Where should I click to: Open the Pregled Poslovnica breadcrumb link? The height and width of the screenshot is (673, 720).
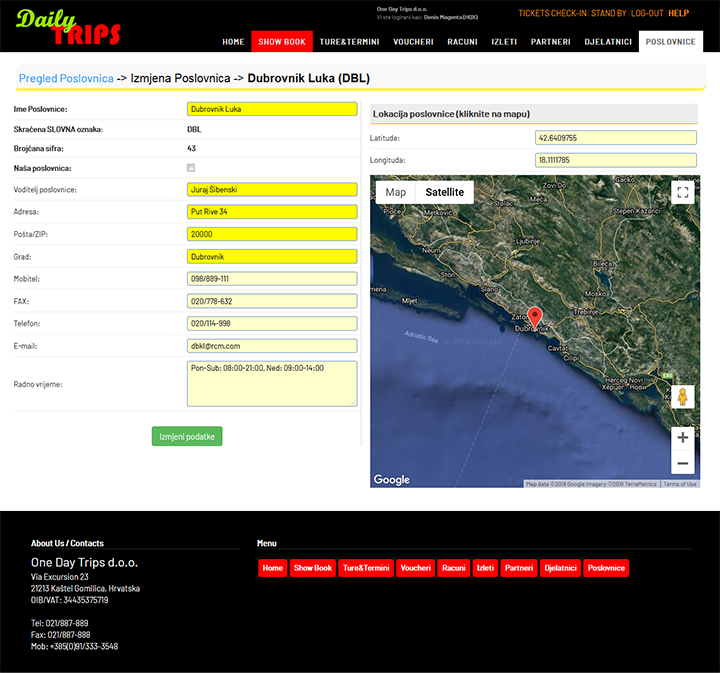click(x=66, y=77)
